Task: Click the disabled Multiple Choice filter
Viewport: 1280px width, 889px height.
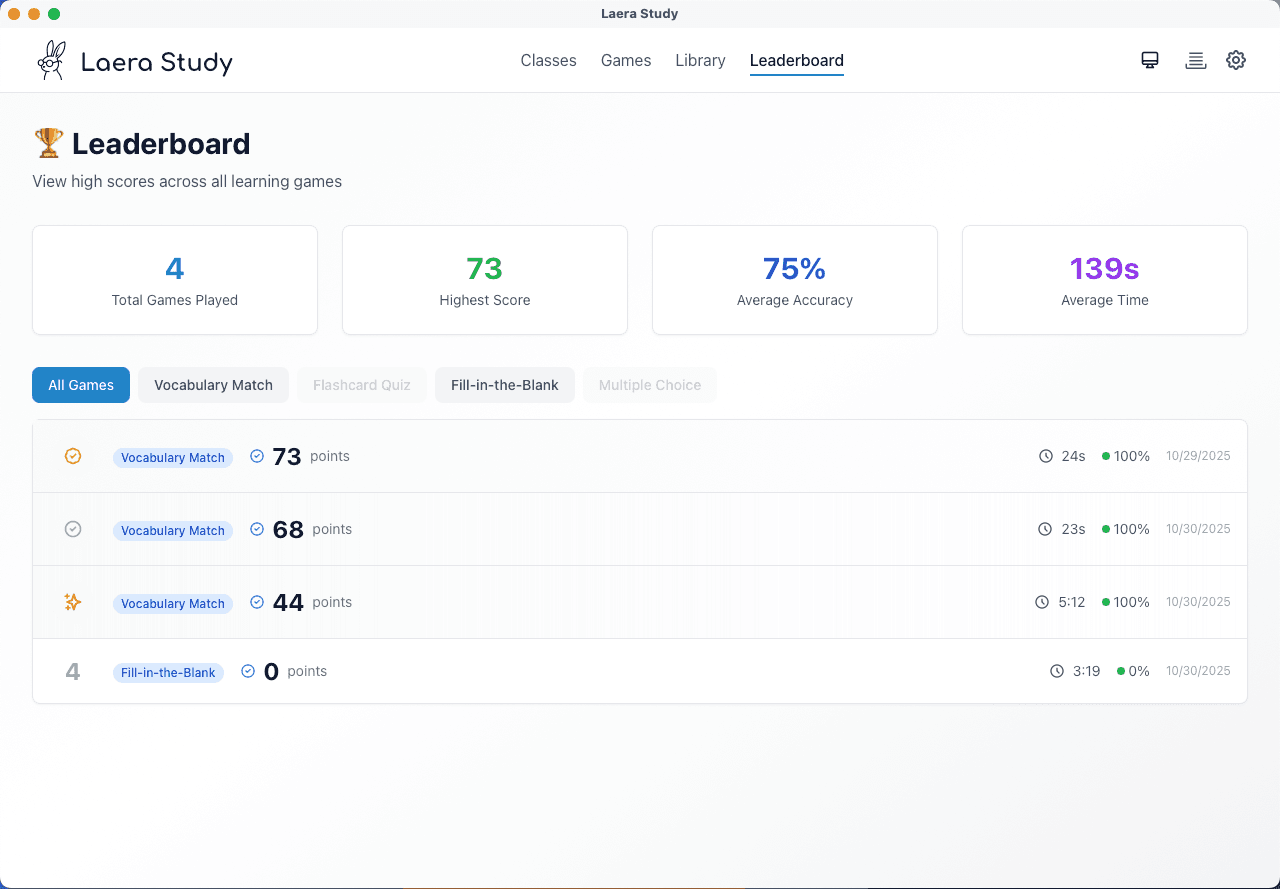Action: pyautogui.click(x=649, y=384)
